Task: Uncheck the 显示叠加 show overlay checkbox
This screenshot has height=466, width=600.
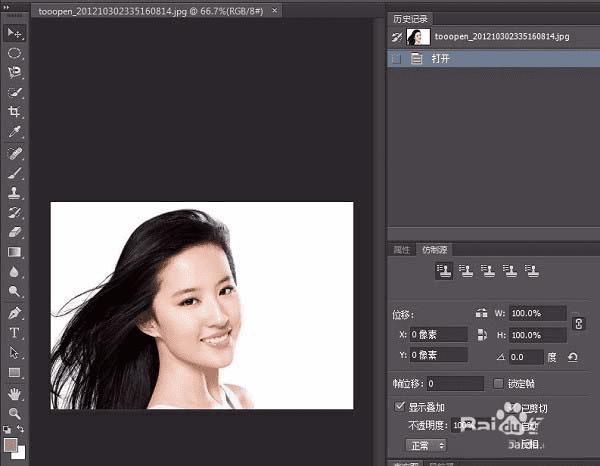Action: (400, 407)
